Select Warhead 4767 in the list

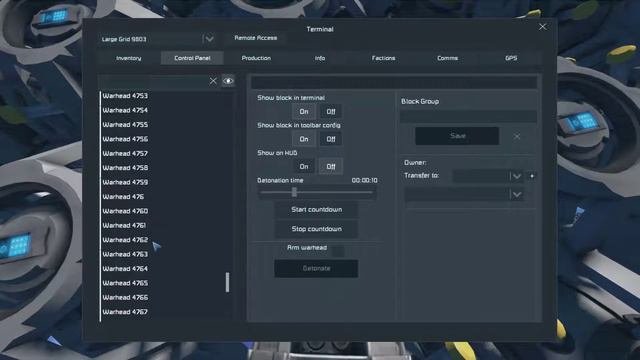125,312
